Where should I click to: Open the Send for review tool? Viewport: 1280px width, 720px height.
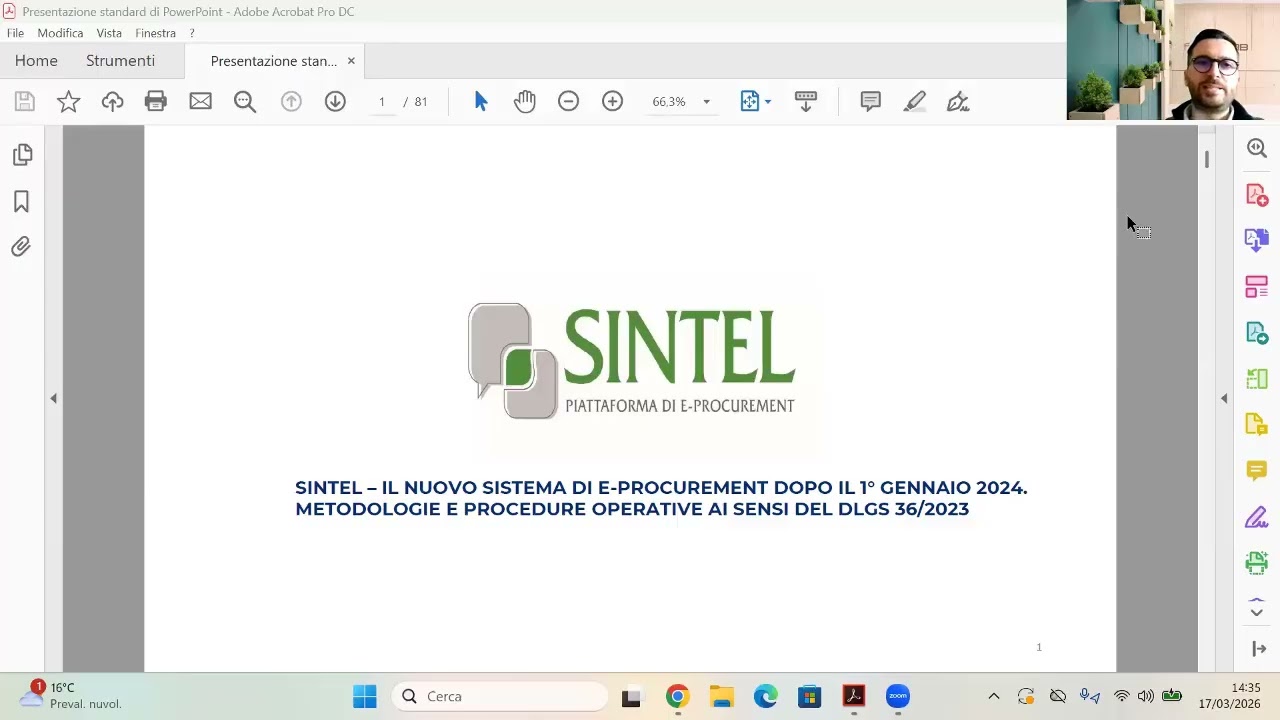[1257, 333]
